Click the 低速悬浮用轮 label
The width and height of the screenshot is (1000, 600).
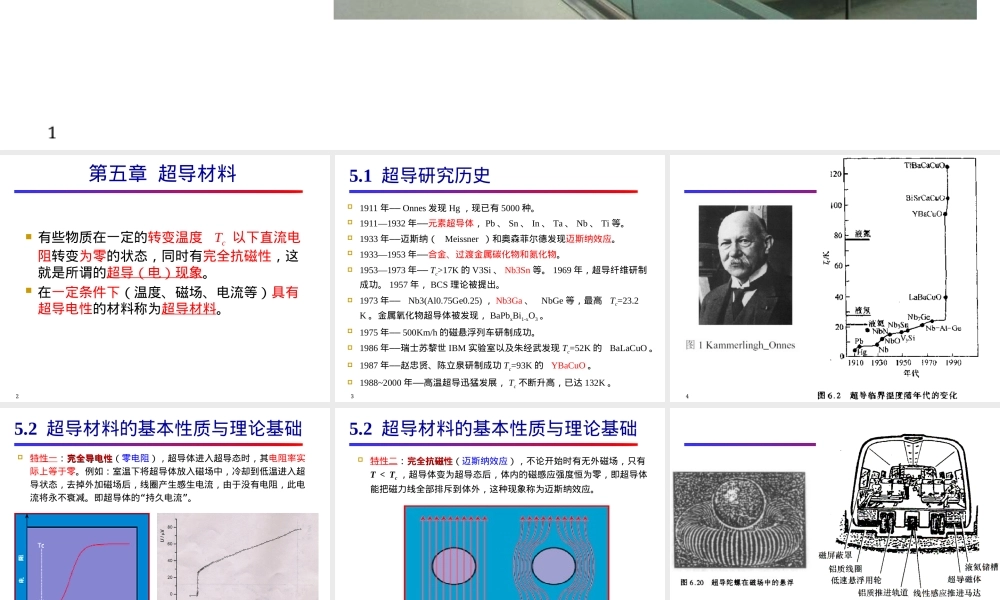click(856, 580)
